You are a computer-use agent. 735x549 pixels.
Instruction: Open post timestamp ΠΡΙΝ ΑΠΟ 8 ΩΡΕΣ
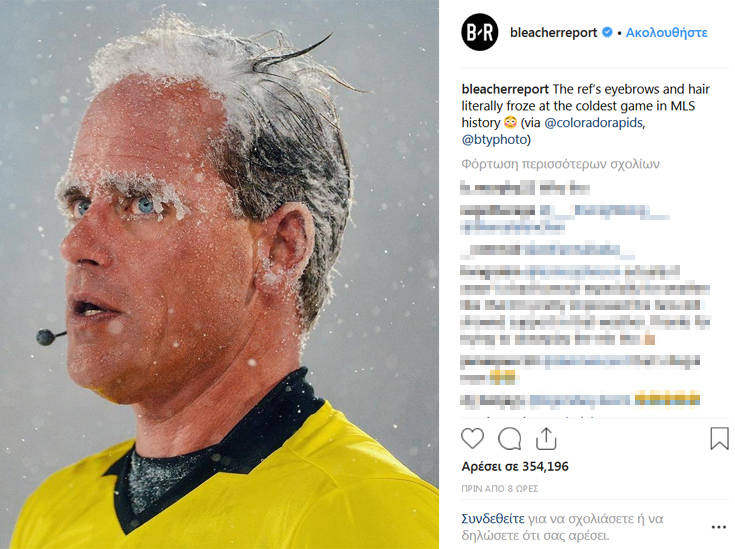tap(499, 489)
